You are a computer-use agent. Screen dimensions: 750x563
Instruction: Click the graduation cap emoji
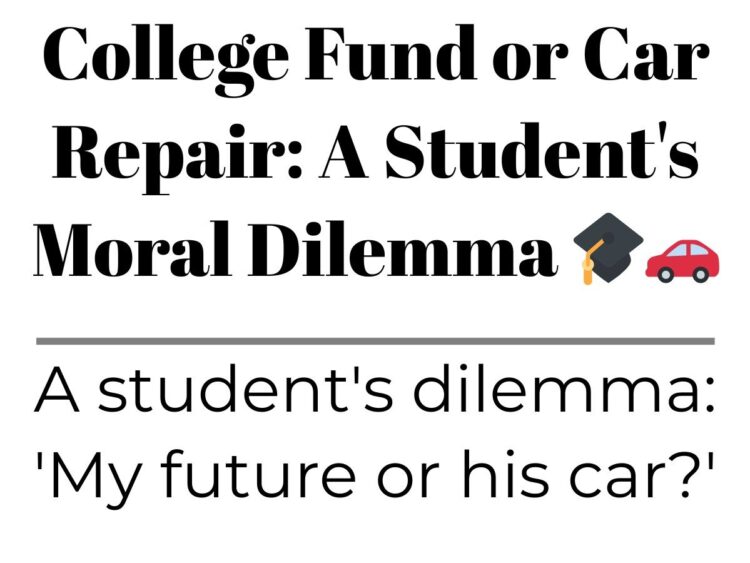(608, 248)
